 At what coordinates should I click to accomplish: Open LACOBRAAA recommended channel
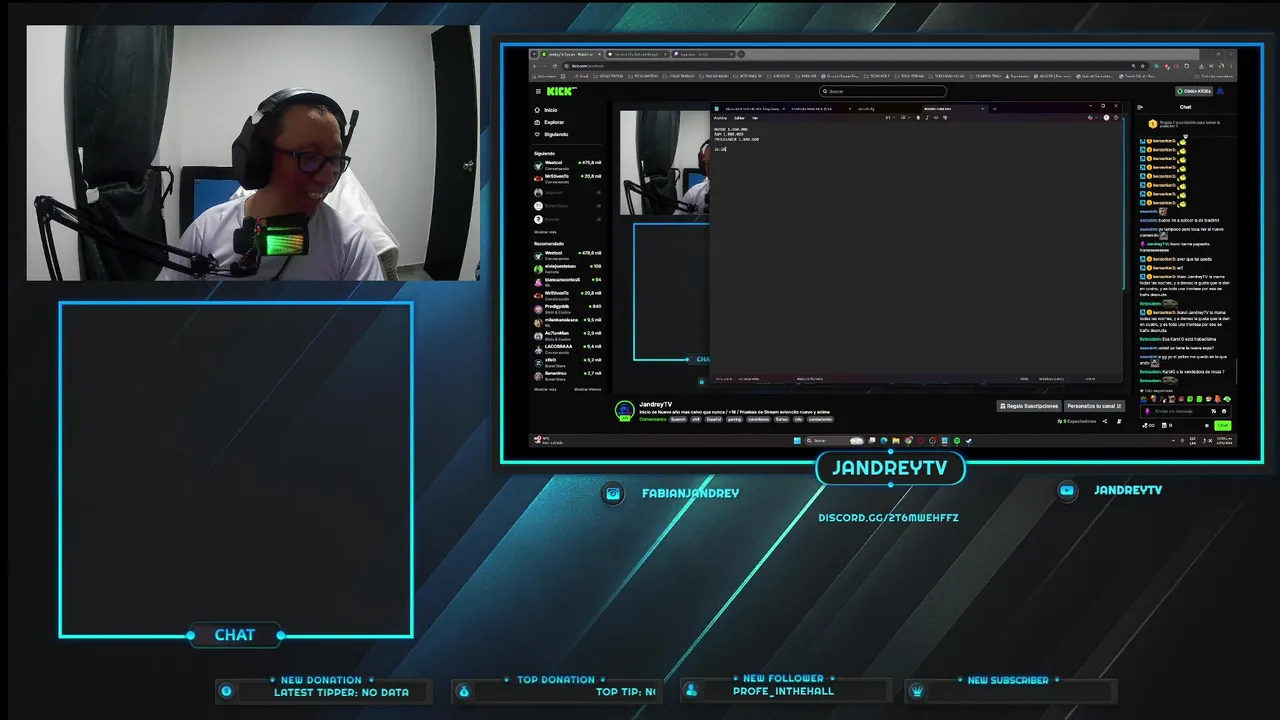click(567, 347)
